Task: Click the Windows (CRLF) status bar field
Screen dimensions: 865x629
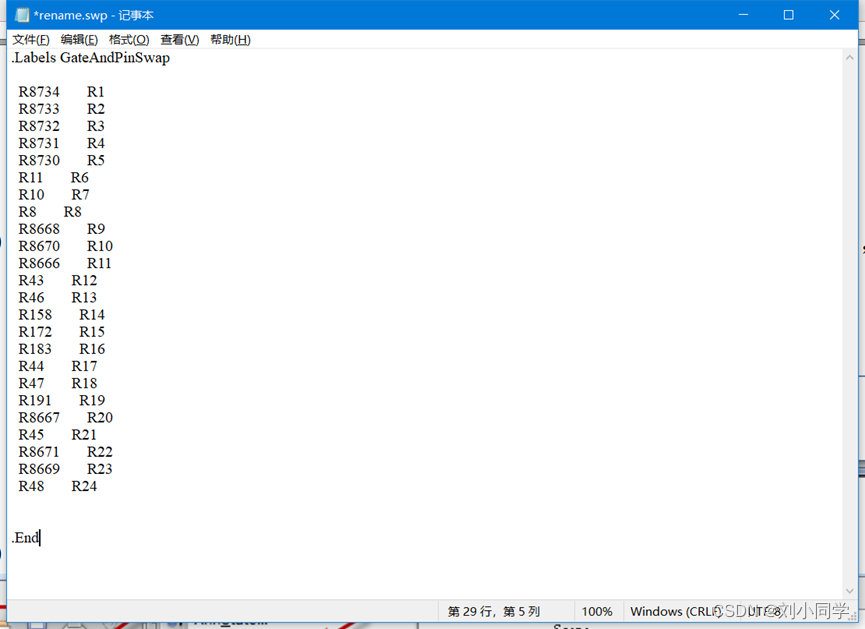Action: [x=675, y=611]
